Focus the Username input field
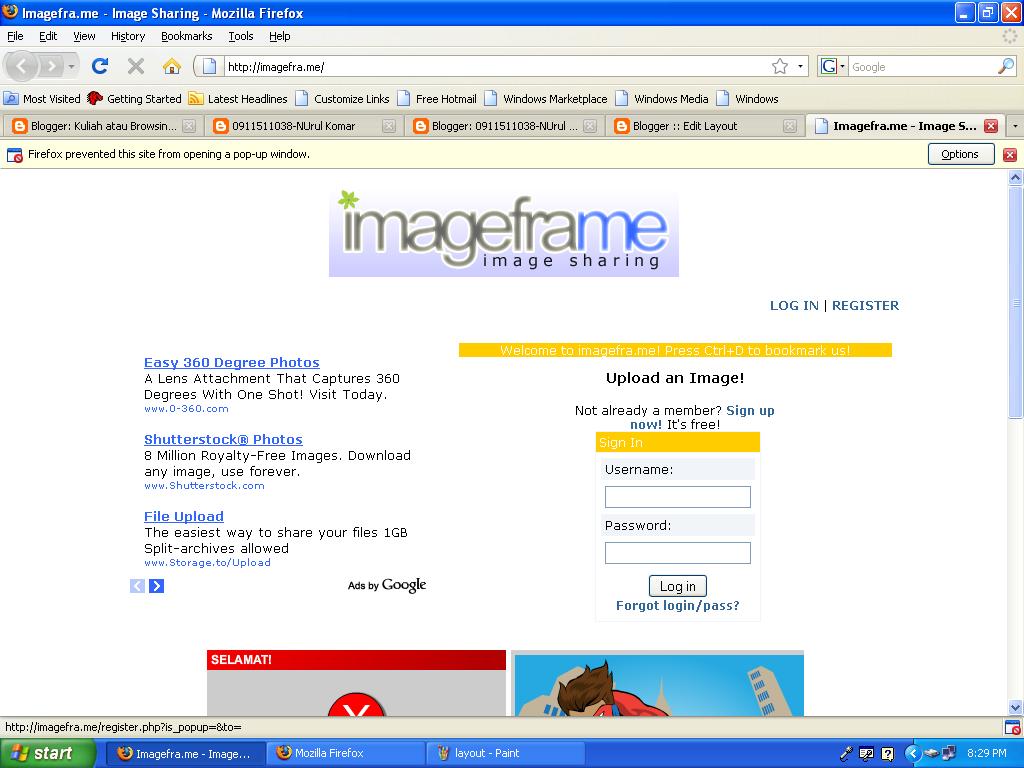This screenshot has height=768, width=1024. 678,497
